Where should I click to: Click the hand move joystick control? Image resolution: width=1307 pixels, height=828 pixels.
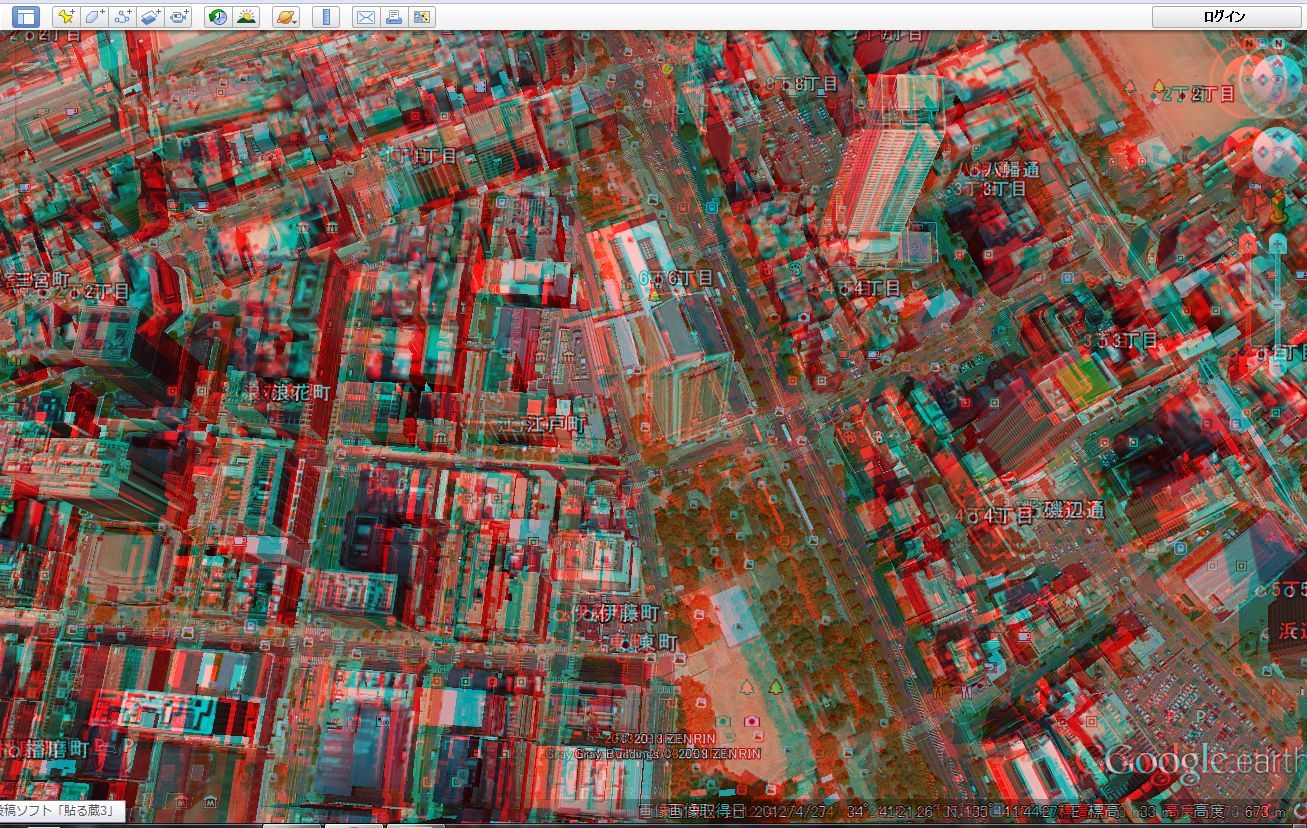pyautogui.click(x=1277, y=153)
